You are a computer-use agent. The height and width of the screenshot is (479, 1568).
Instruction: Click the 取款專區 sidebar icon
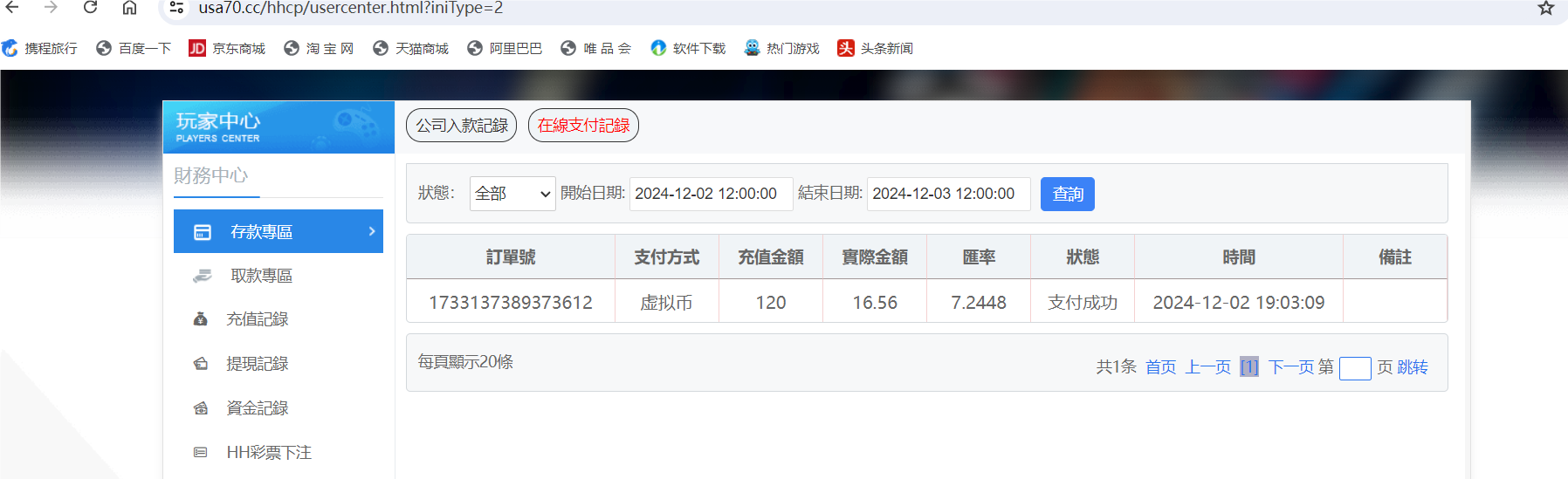click(203, 276)
